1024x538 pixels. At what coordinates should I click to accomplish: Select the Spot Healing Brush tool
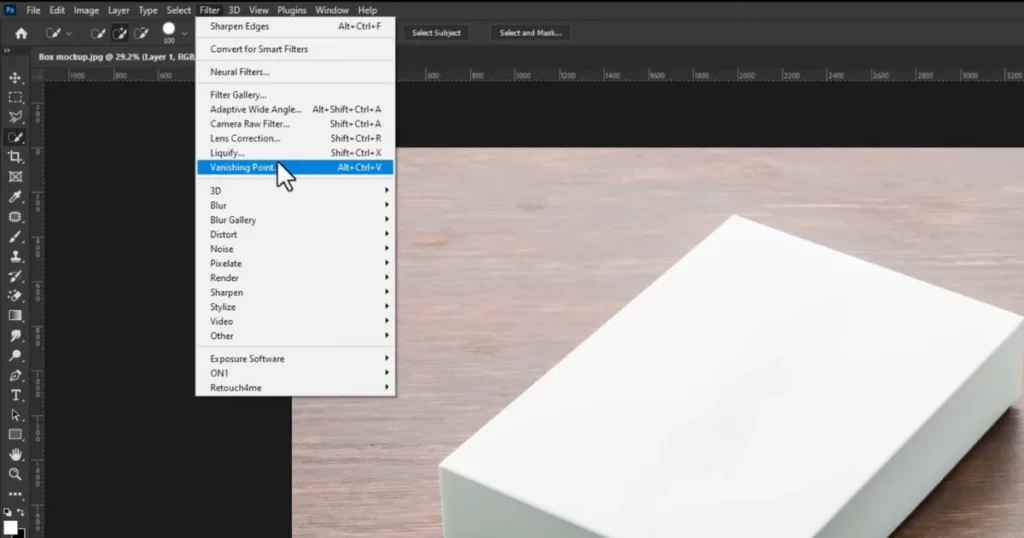pyautogui.click(x=15, y=217)
